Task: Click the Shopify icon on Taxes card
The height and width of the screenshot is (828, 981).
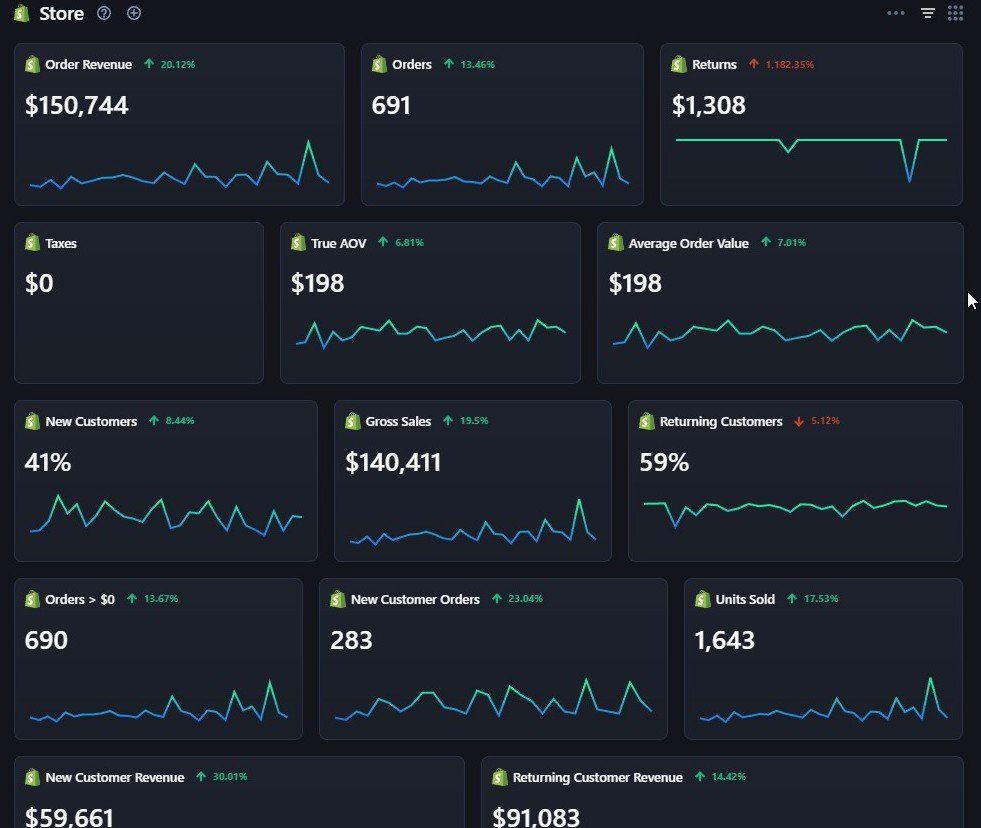Action: (32, 243)
